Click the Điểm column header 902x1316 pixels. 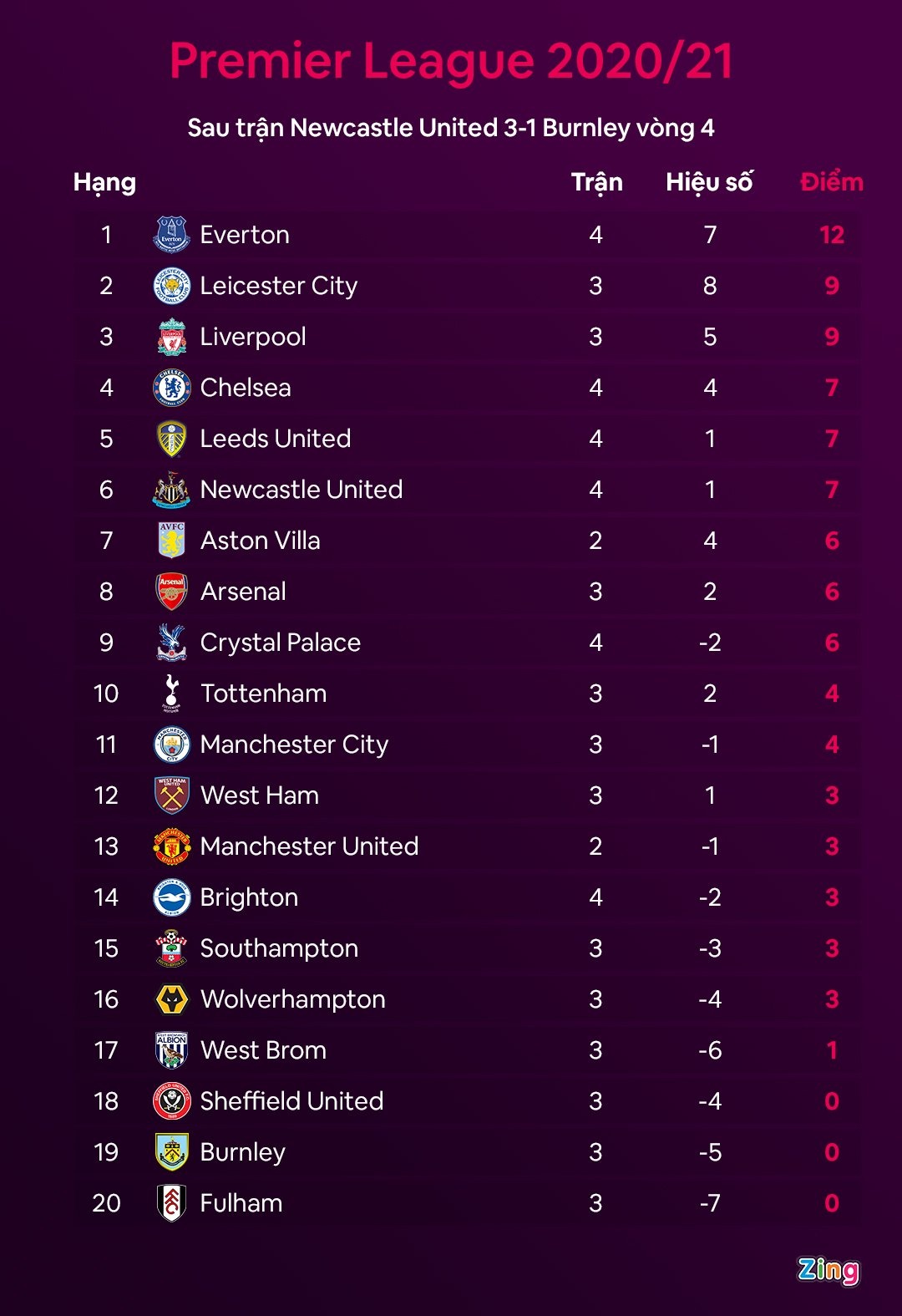point(831,182)
